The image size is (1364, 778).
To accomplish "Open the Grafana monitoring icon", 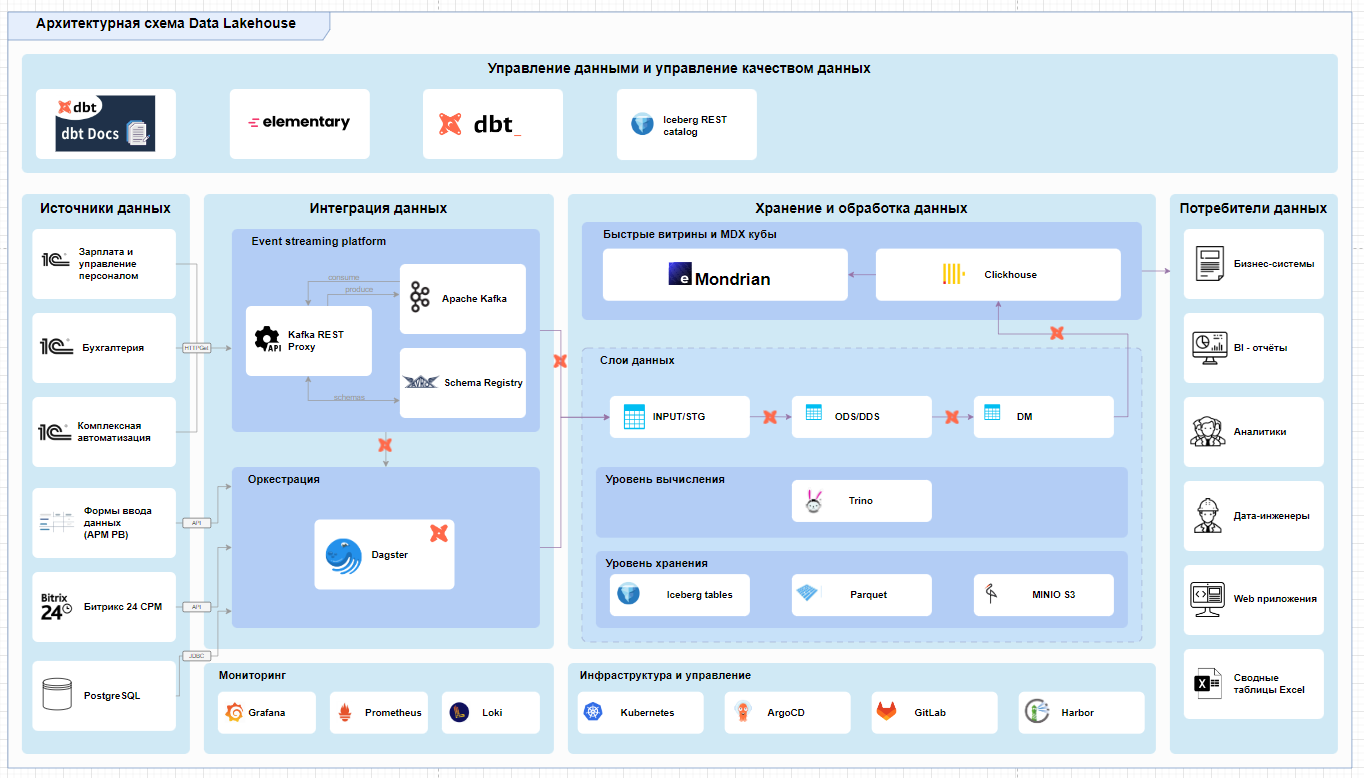I will 235,712.
